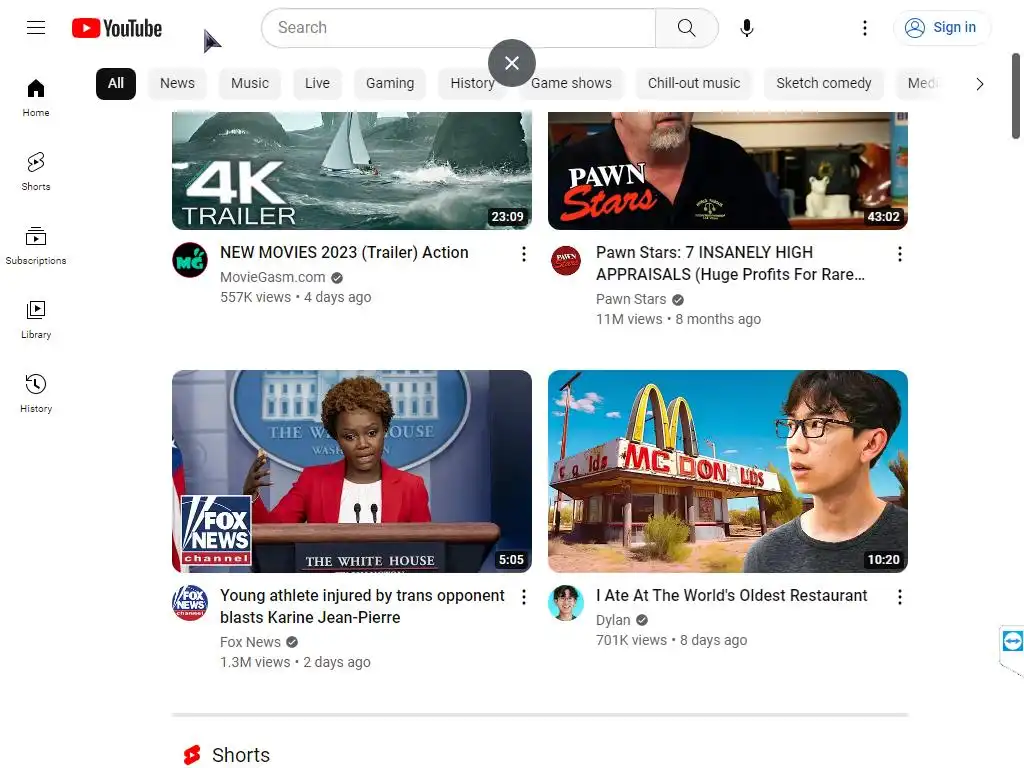Open options menu for NEW MOVIES 2023 video
The image size is (1024, 768).
point(524,254)
